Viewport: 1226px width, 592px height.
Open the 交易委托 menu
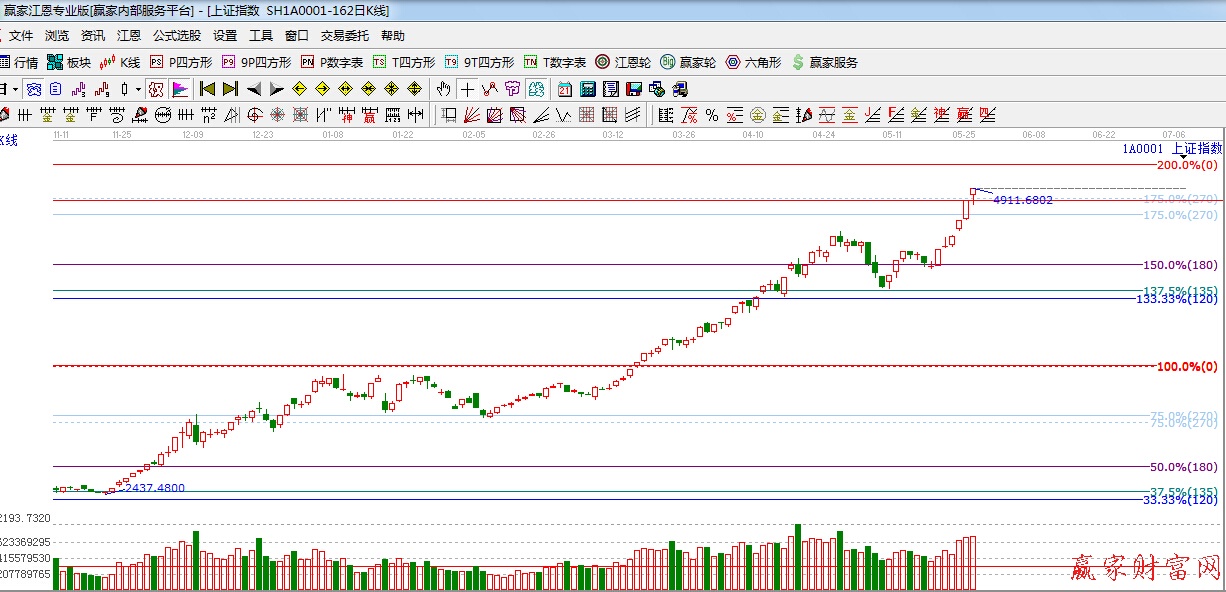[x=344, y=36]
